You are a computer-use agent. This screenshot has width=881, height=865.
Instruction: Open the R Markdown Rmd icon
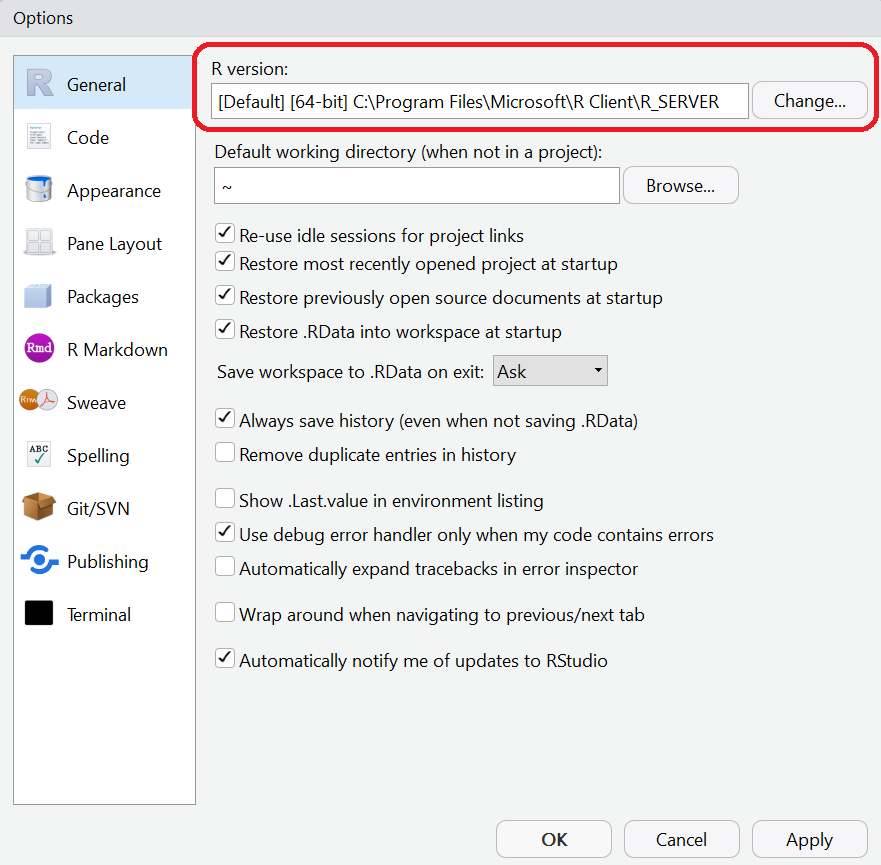tap(39, 348)
